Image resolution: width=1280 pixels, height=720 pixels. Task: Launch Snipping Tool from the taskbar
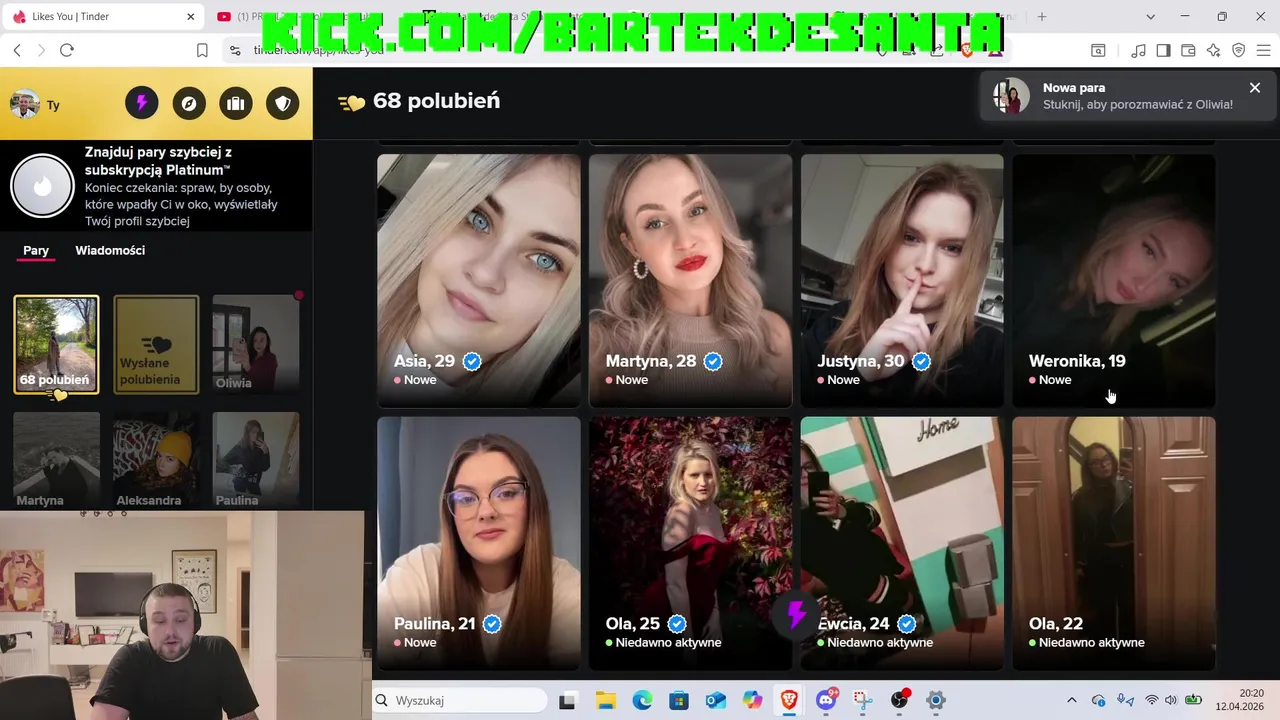pyautogui.click(x=862, y=700)
